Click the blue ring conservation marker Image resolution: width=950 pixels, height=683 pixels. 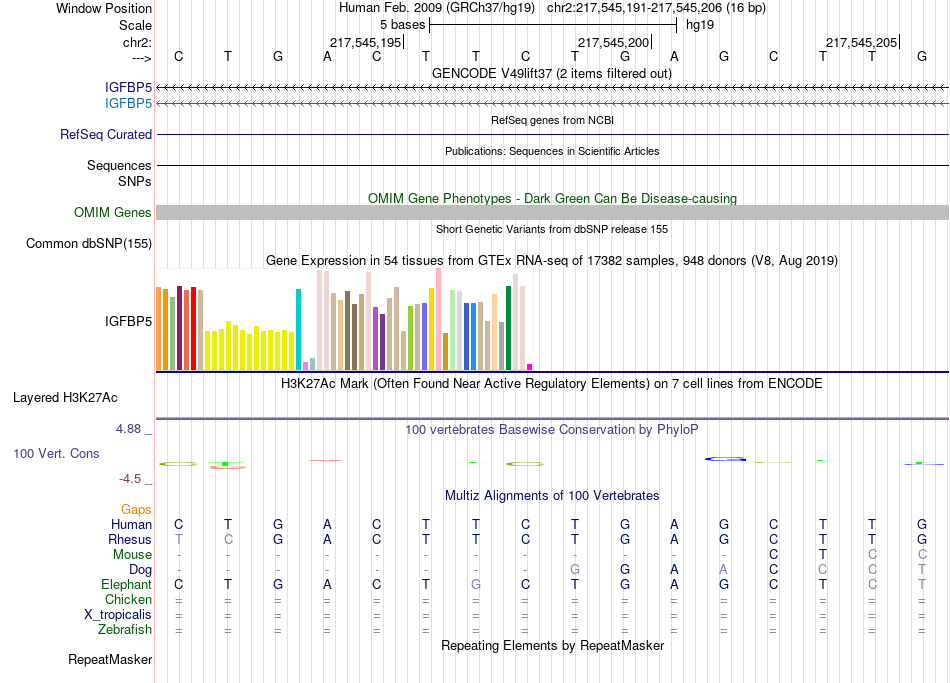725,459
